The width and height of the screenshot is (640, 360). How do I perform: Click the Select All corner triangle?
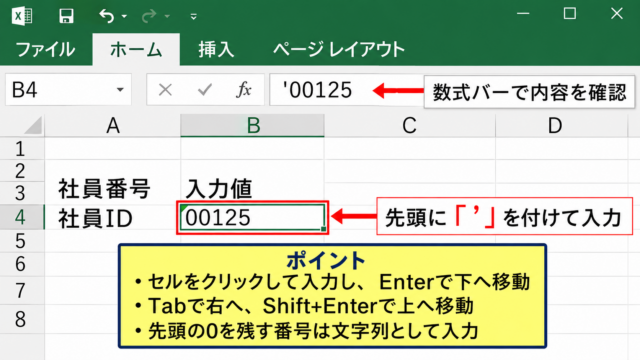tap(33, 125)
